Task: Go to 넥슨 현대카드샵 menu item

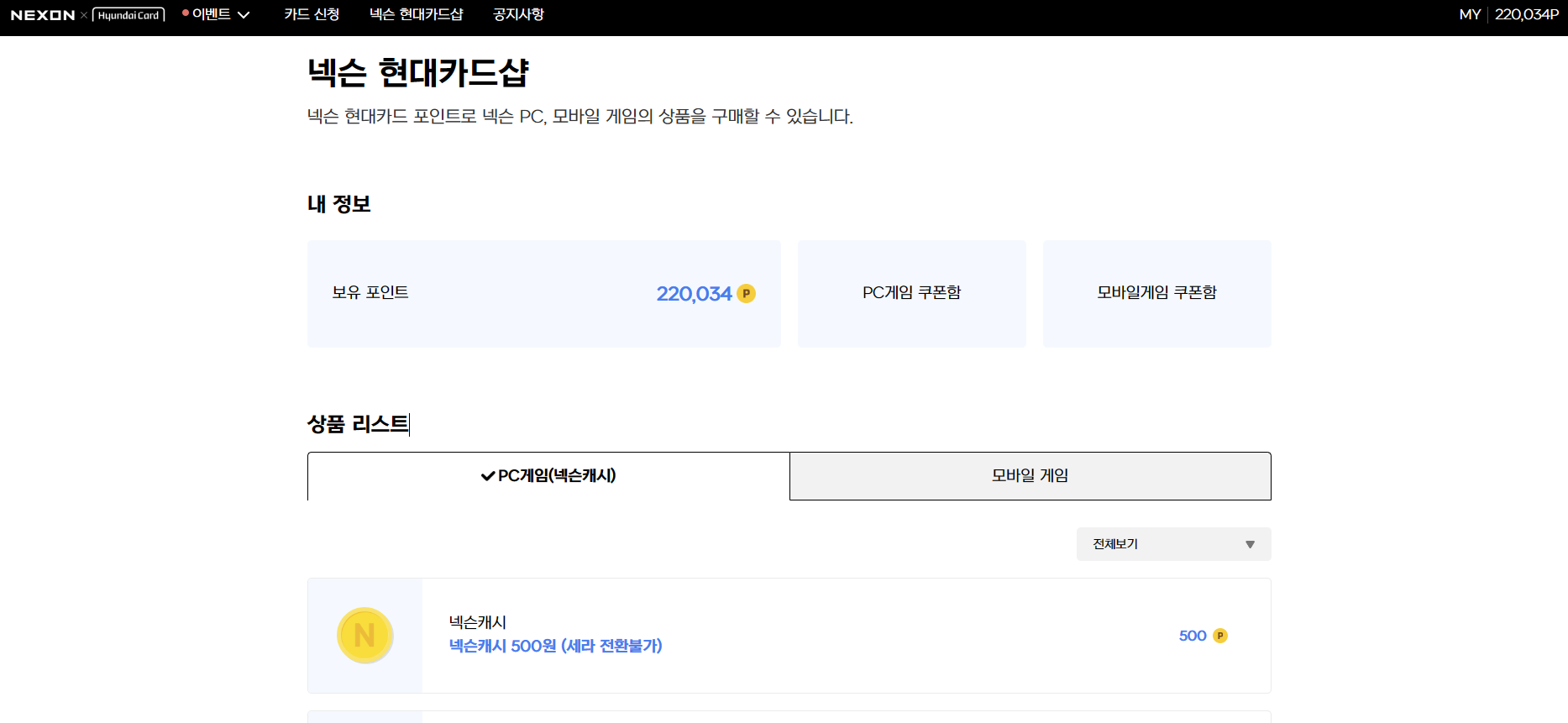Action: pyautogui.click(x=416, y=14)
